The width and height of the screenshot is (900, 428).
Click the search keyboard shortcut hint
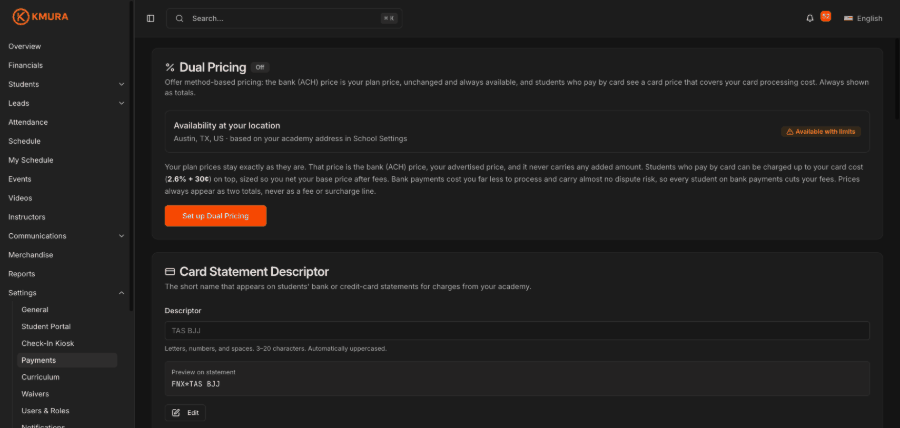pos(389,18)
